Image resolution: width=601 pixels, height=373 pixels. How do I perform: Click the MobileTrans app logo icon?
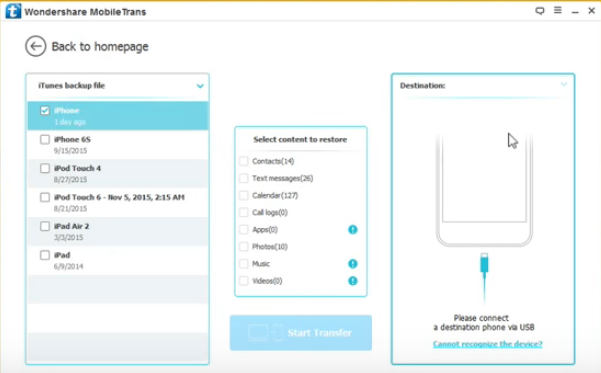pos(13,11)
